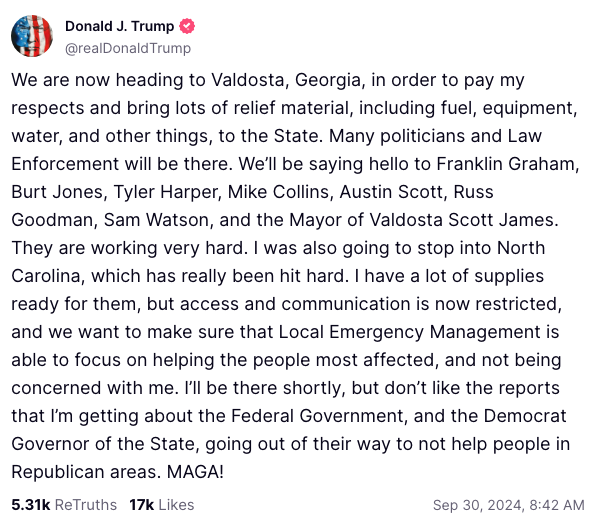View the 5.31k ReTruths count
Viewport: 596px width, 524px height.
[x=64, y=505]
